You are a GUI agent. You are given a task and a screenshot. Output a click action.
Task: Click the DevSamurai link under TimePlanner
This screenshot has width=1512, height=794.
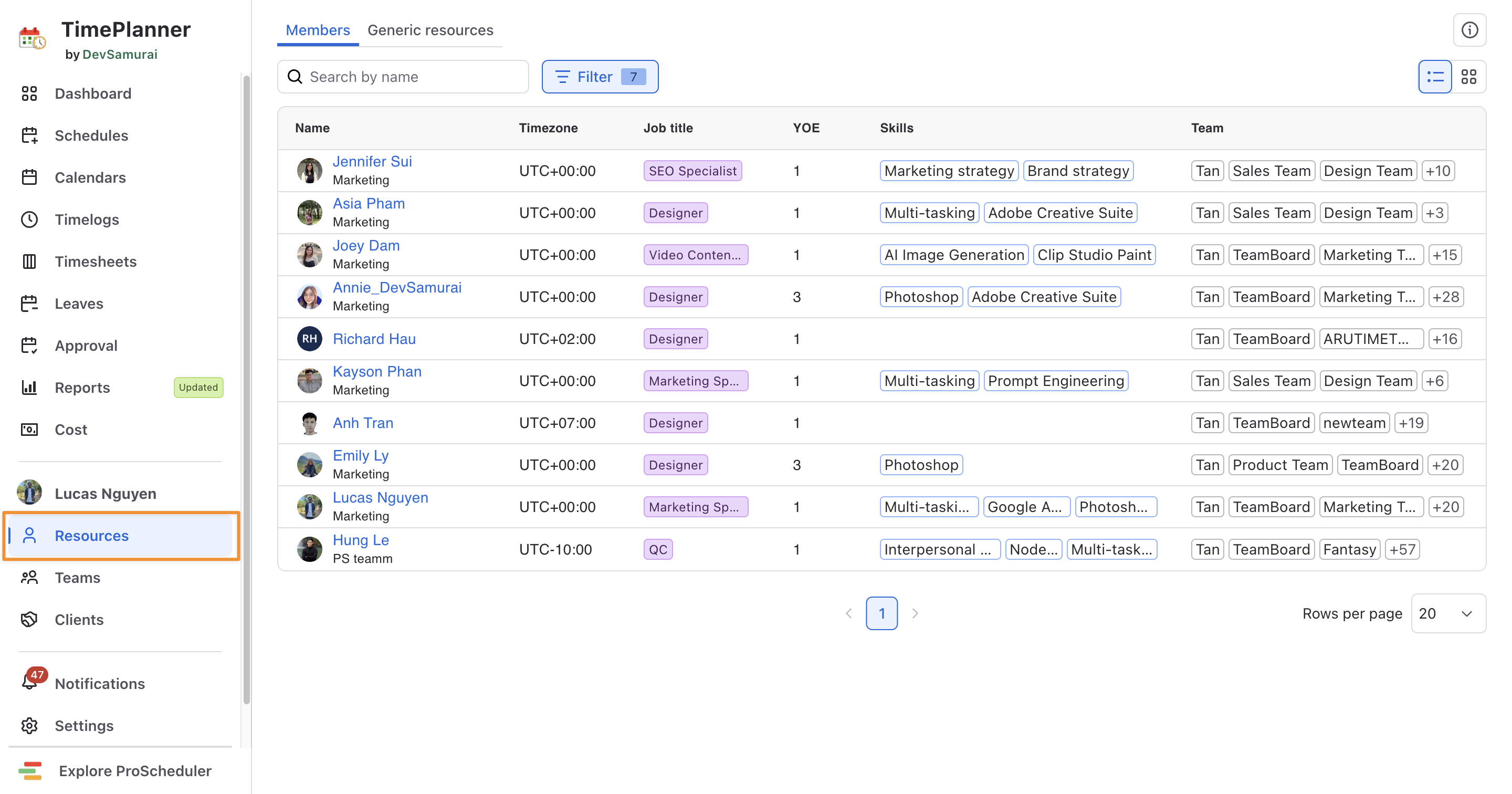(120, 55)
